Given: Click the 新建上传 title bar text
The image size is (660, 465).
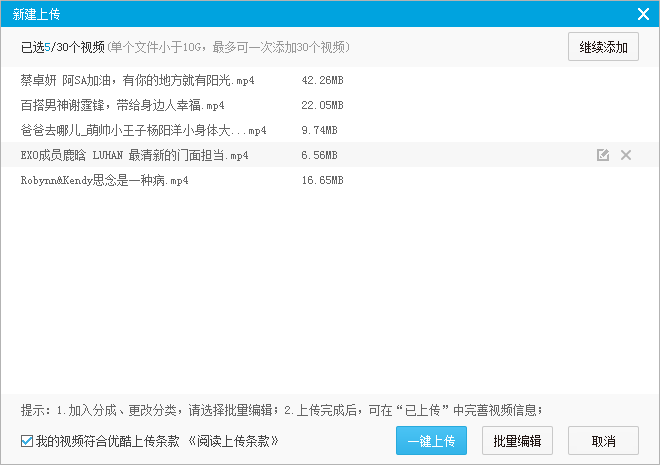Looking at the screenshot, I should [x=35, y=13].
